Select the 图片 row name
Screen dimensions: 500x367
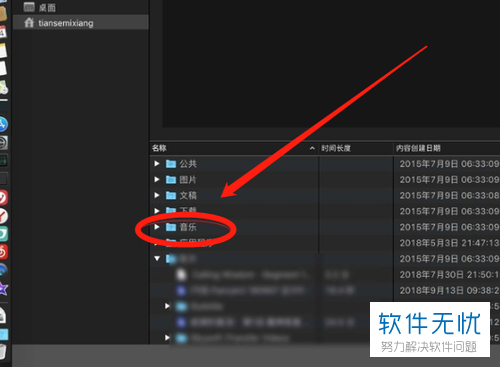click(x=188, y=180)
